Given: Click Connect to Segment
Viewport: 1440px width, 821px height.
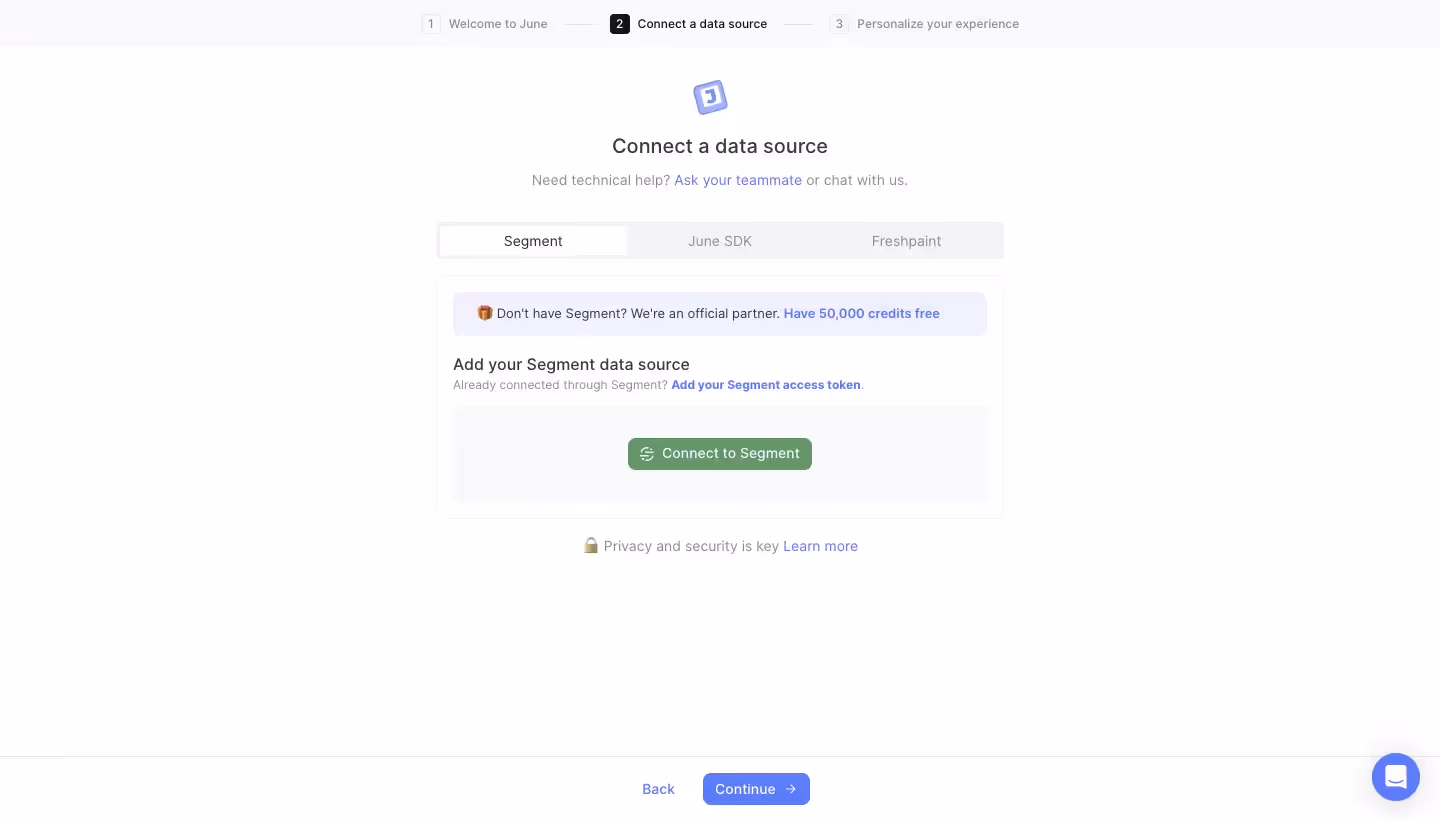Looking at the screenshot, I should click(720, 454).
